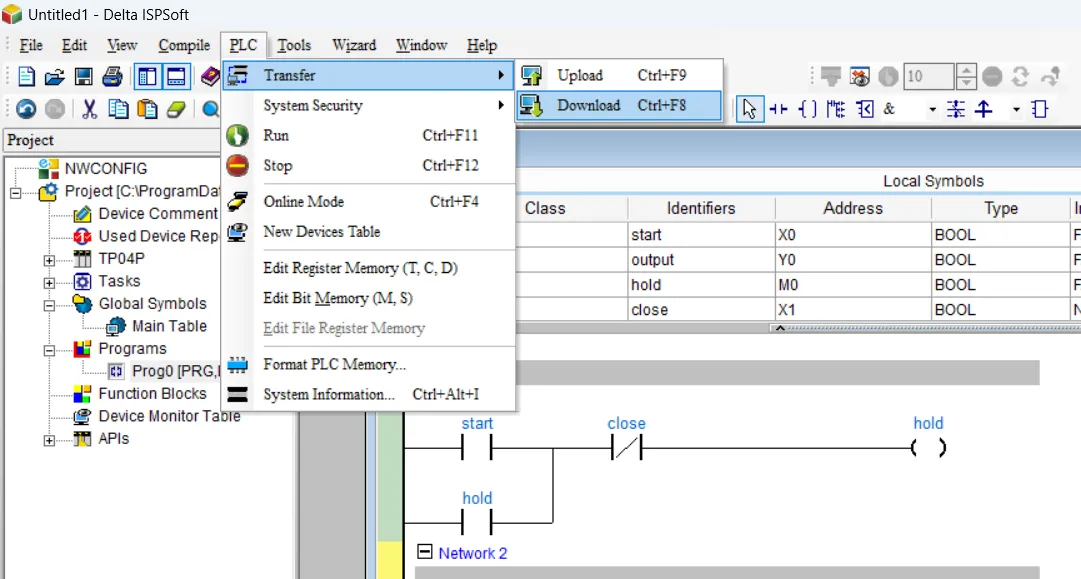
Task: Open the View menu
Action: (122, 45)
